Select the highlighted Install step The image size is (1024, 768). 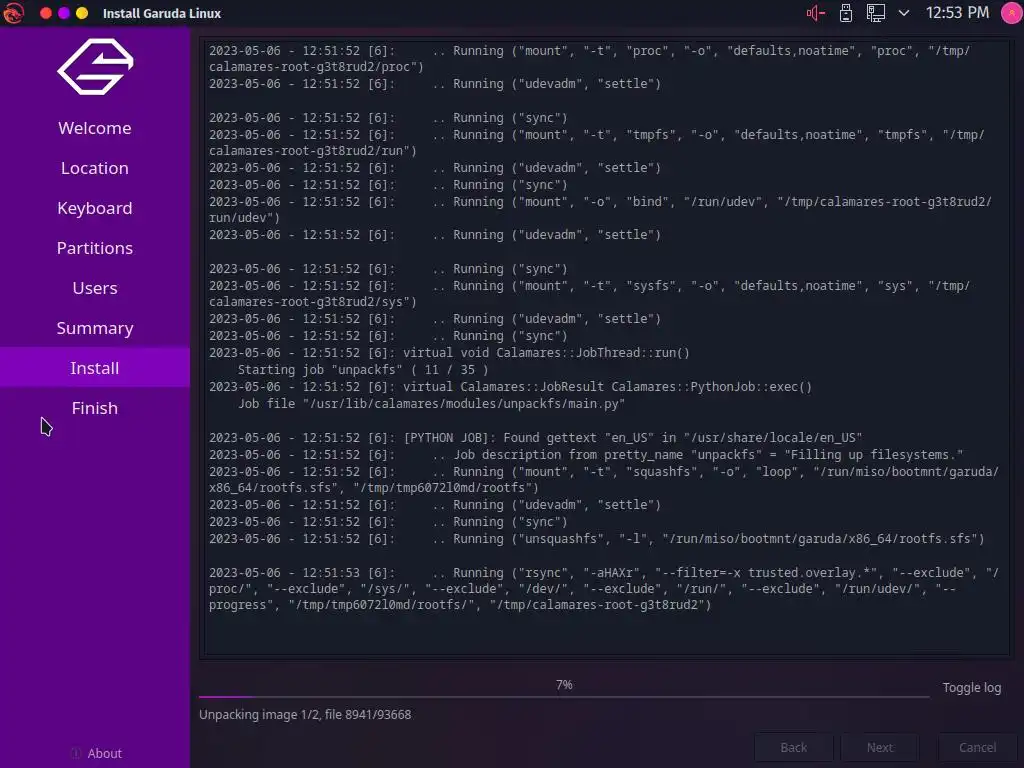pos(95,368)
